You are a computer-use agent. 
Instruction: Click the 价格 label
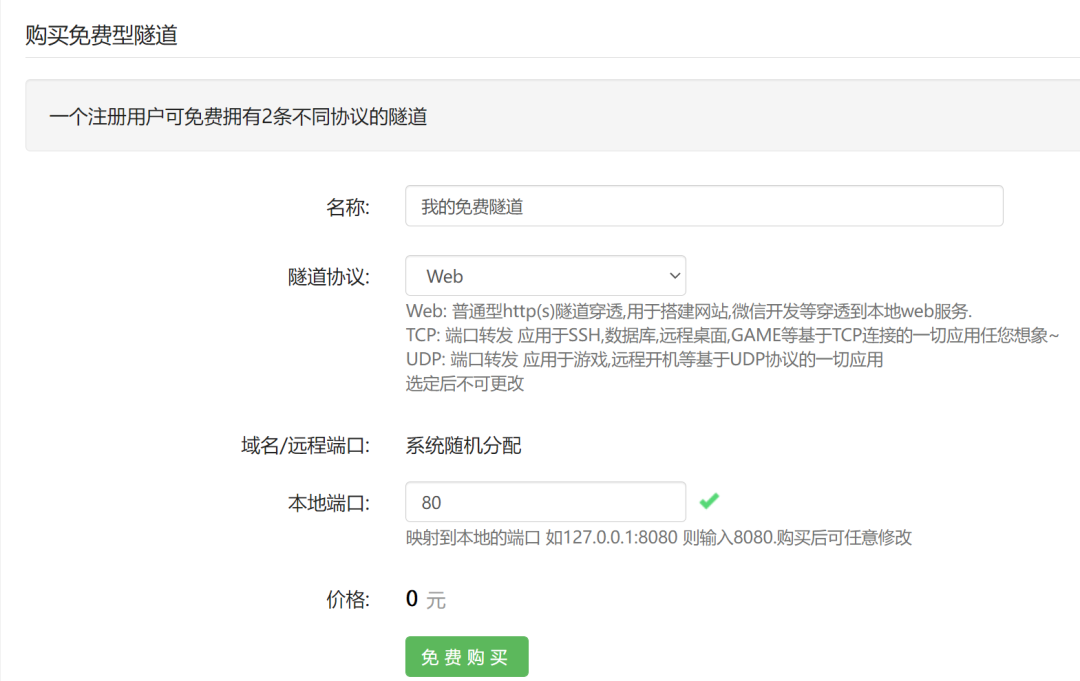click(347, 600)
